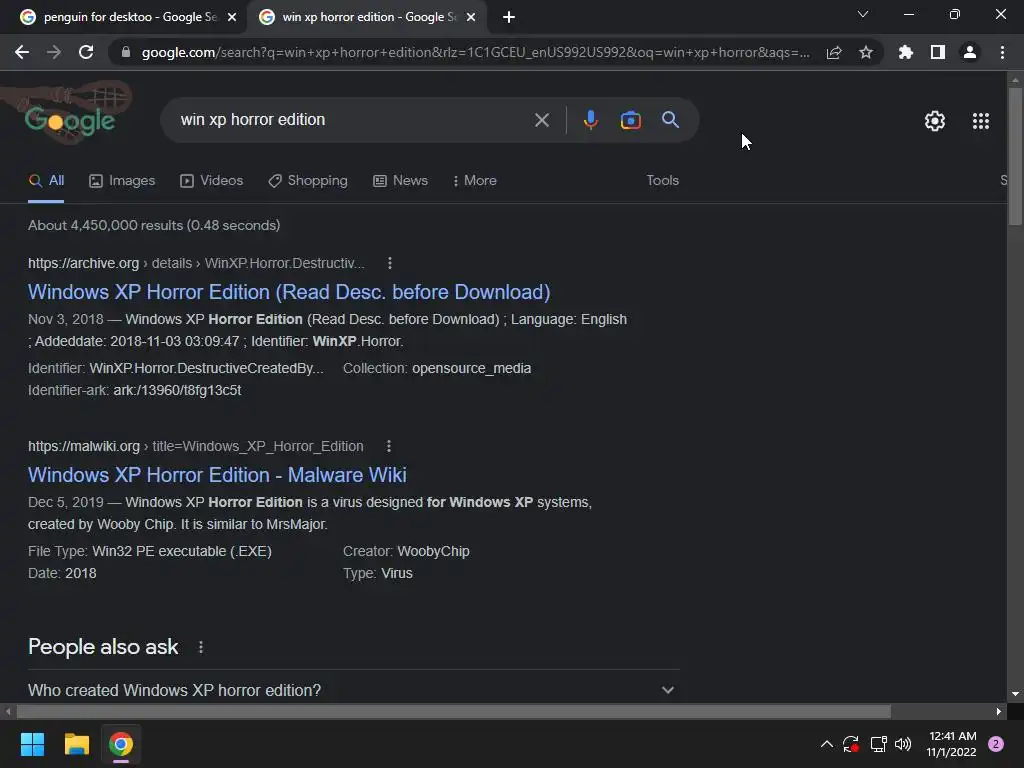The height and width of the screenshot is (768, 1024).
Task: Click the browser forward arrow
Action: tap(54, 52)
